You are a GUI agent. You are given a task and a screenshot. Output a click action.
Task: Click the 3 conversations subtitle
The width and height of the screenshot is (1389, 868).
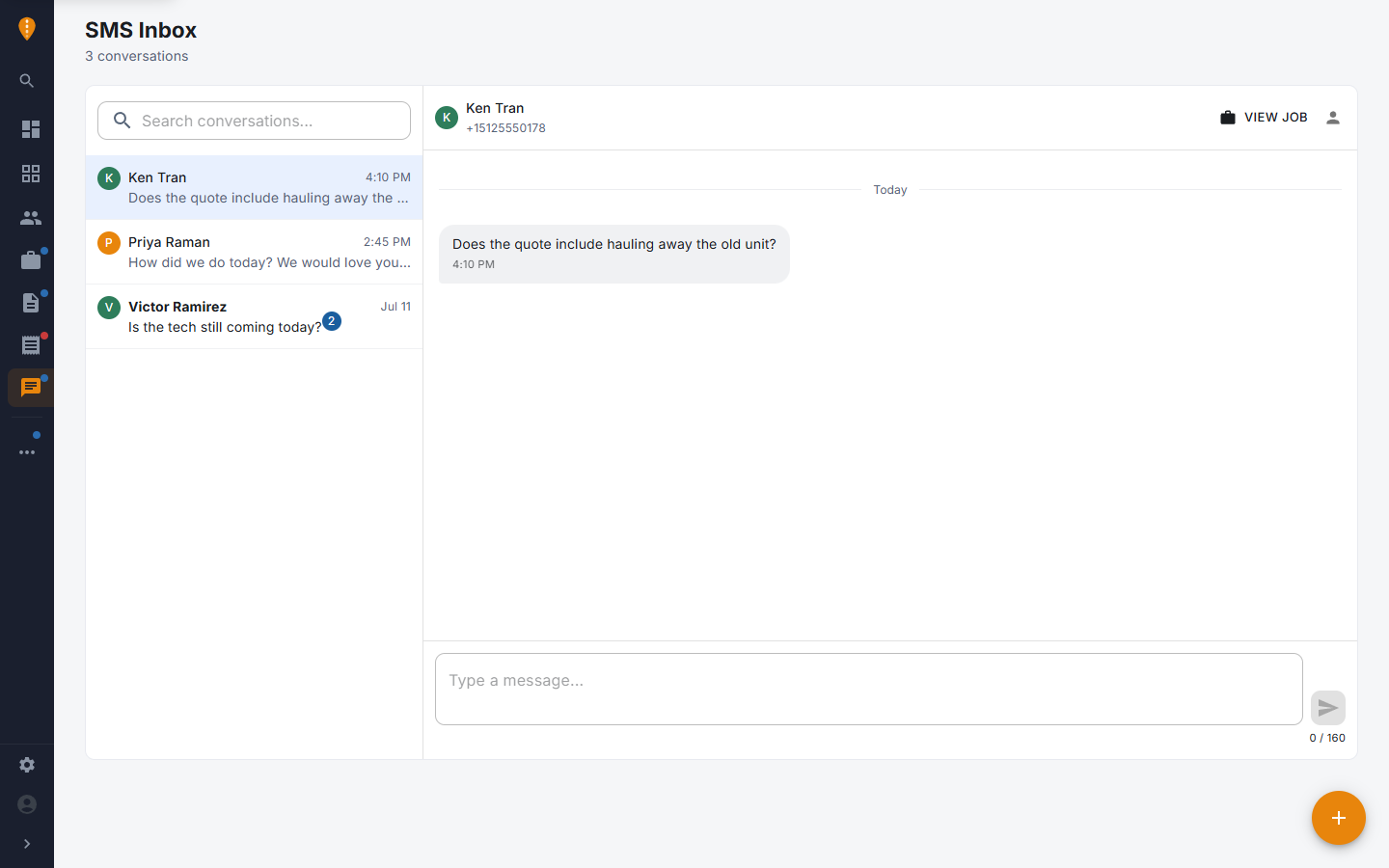click(x=137, y=56)
